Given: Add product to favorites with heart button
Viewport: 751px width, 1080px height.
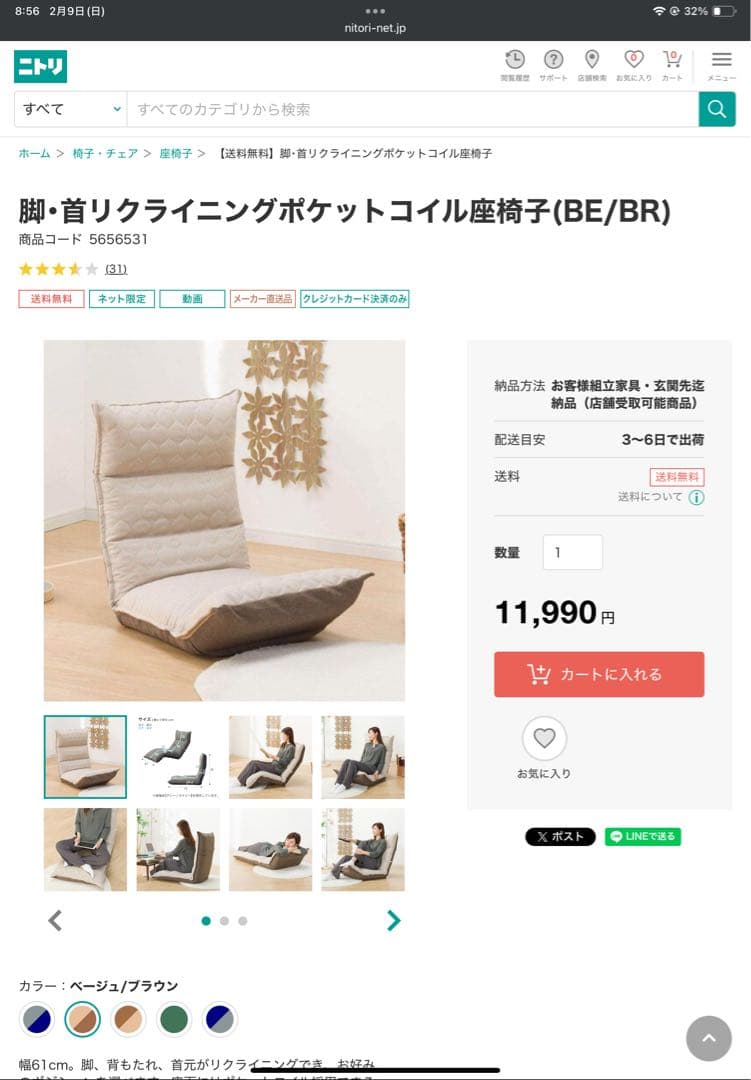Looking at the screenshot, I should (544, 738).
